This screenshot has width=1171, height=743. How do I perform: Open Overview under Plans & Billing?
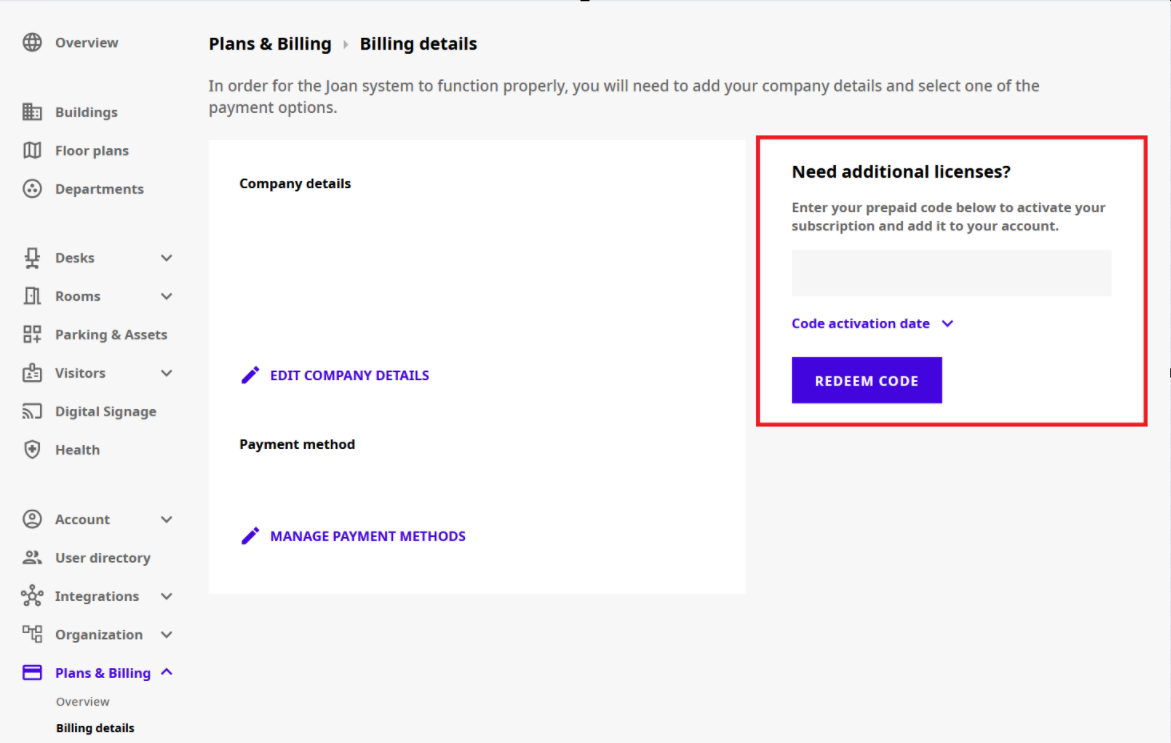tap(83, 702)
